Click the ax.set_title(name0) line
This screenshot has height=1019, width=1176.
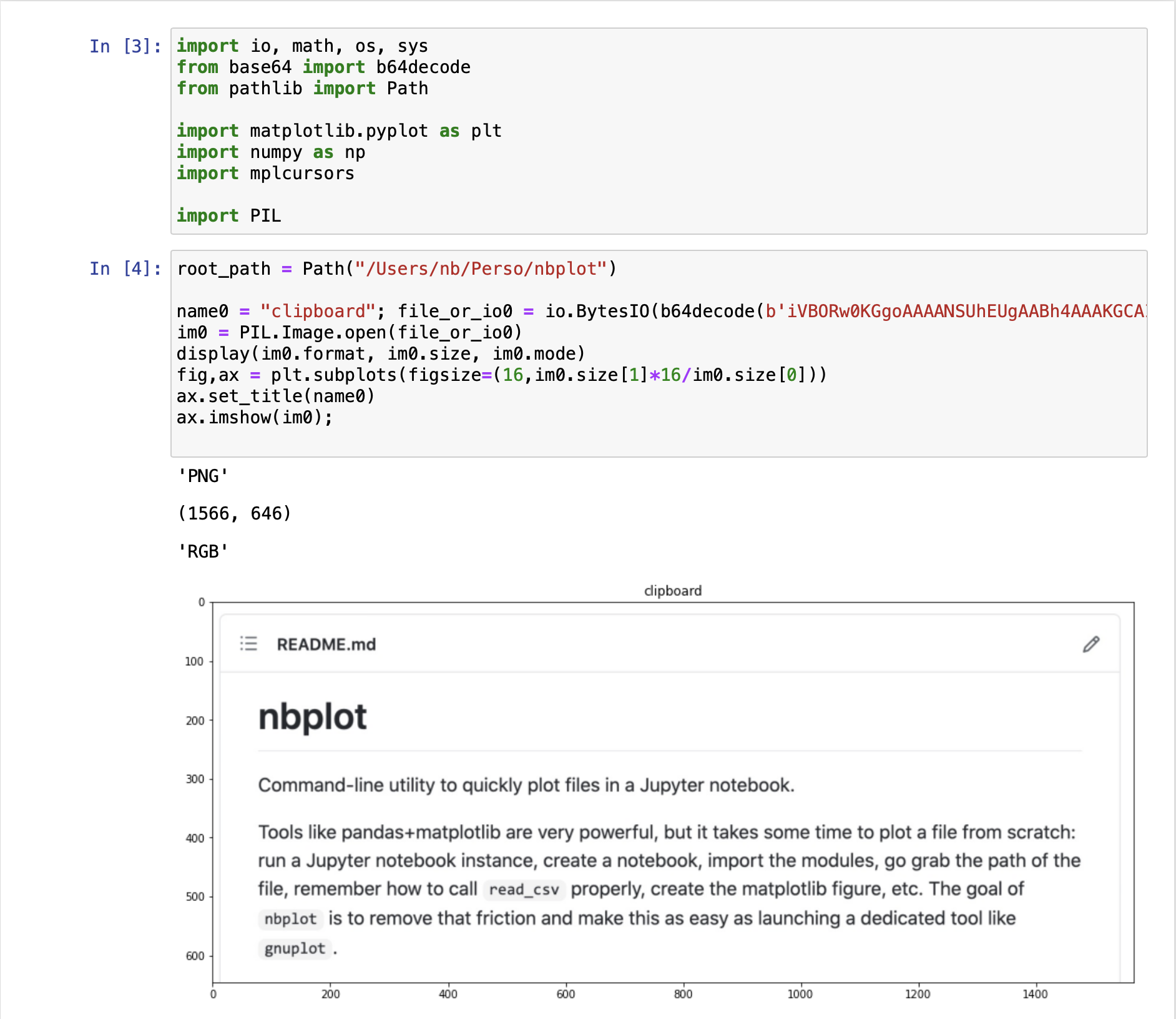pyautogui.click(x=275, y=396)
